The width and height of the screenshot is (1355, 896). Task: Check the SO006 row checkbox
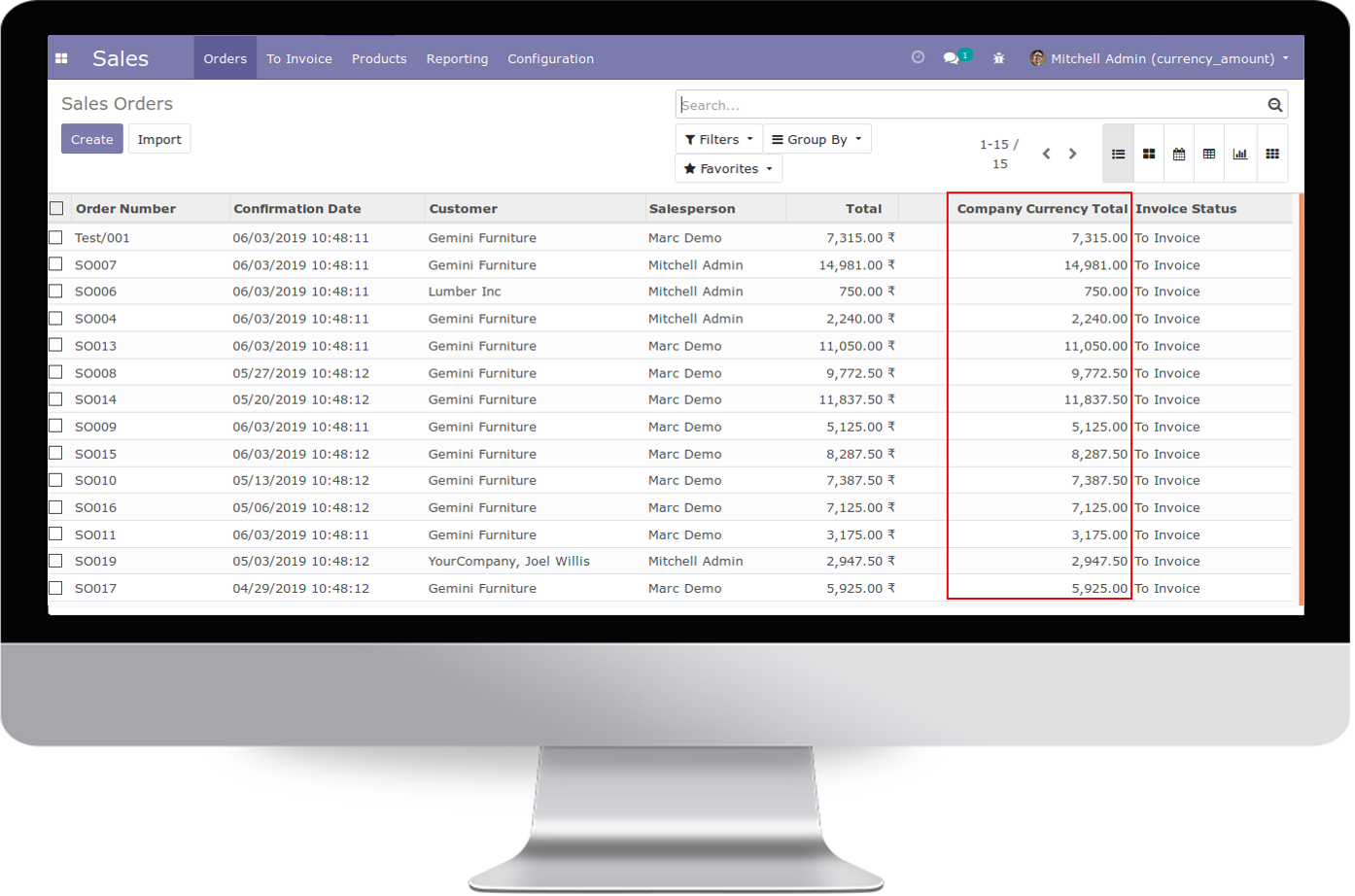click(55, 291)
